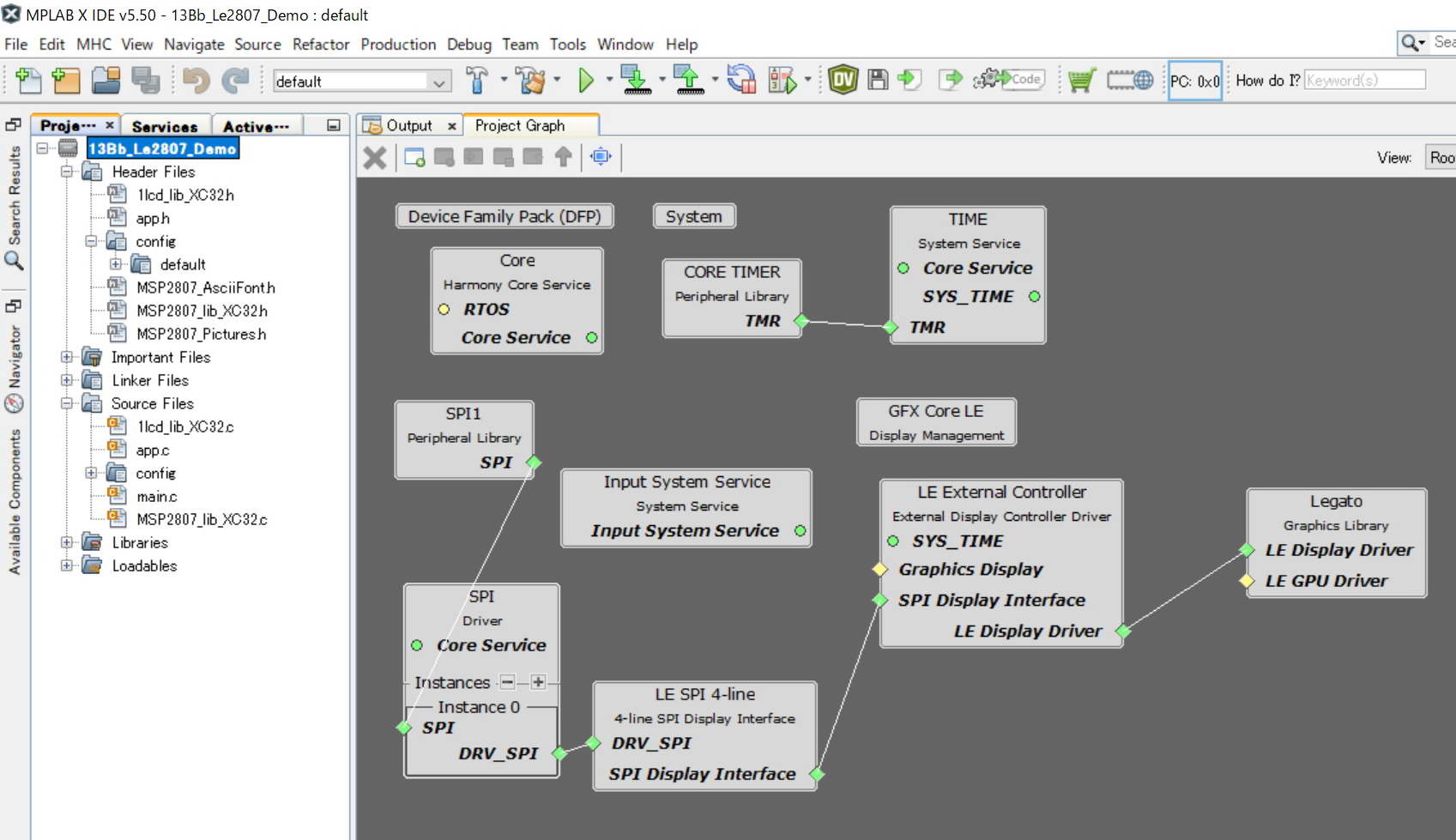Click the Undo arrow icon

pos(196,81)
